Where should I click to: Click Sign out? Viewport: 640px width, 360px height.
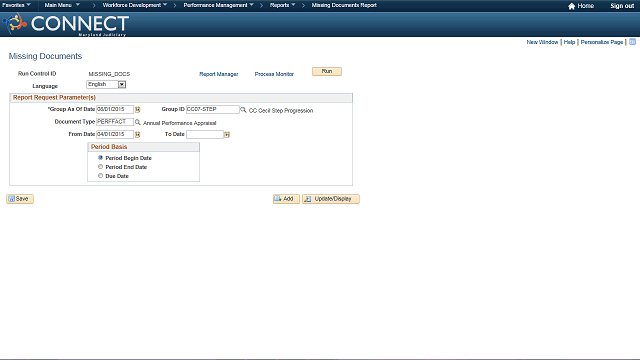click(622, 6)
